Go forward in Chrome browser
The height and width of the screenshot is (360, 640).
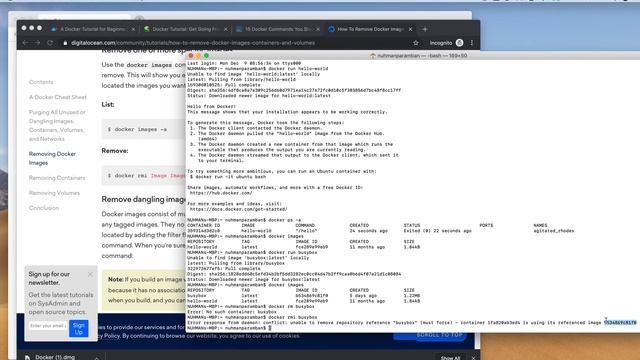(38, 43)
